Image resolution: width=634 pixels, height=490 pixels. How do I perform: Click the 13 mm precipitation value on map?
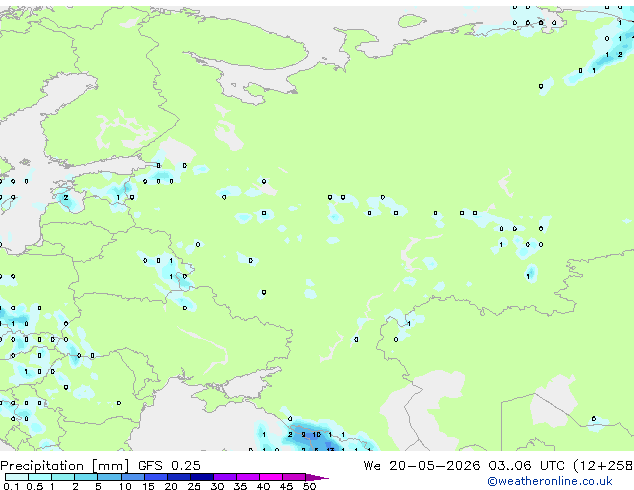click(x=330, y=449)
